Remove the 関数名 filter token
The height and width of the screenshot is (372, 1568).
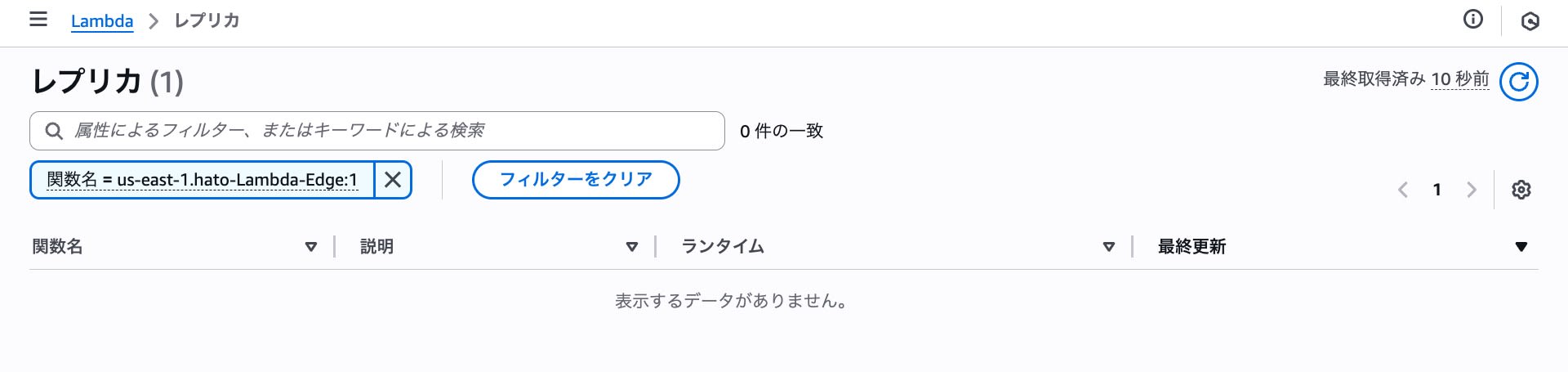click(393, 180)
